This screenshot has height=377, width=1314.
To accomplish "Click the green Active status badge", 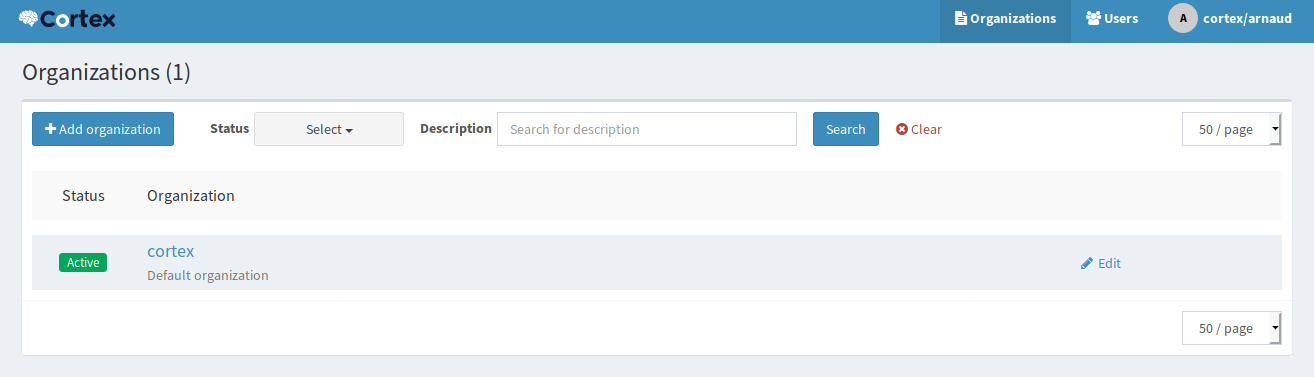I will (83, 262).
